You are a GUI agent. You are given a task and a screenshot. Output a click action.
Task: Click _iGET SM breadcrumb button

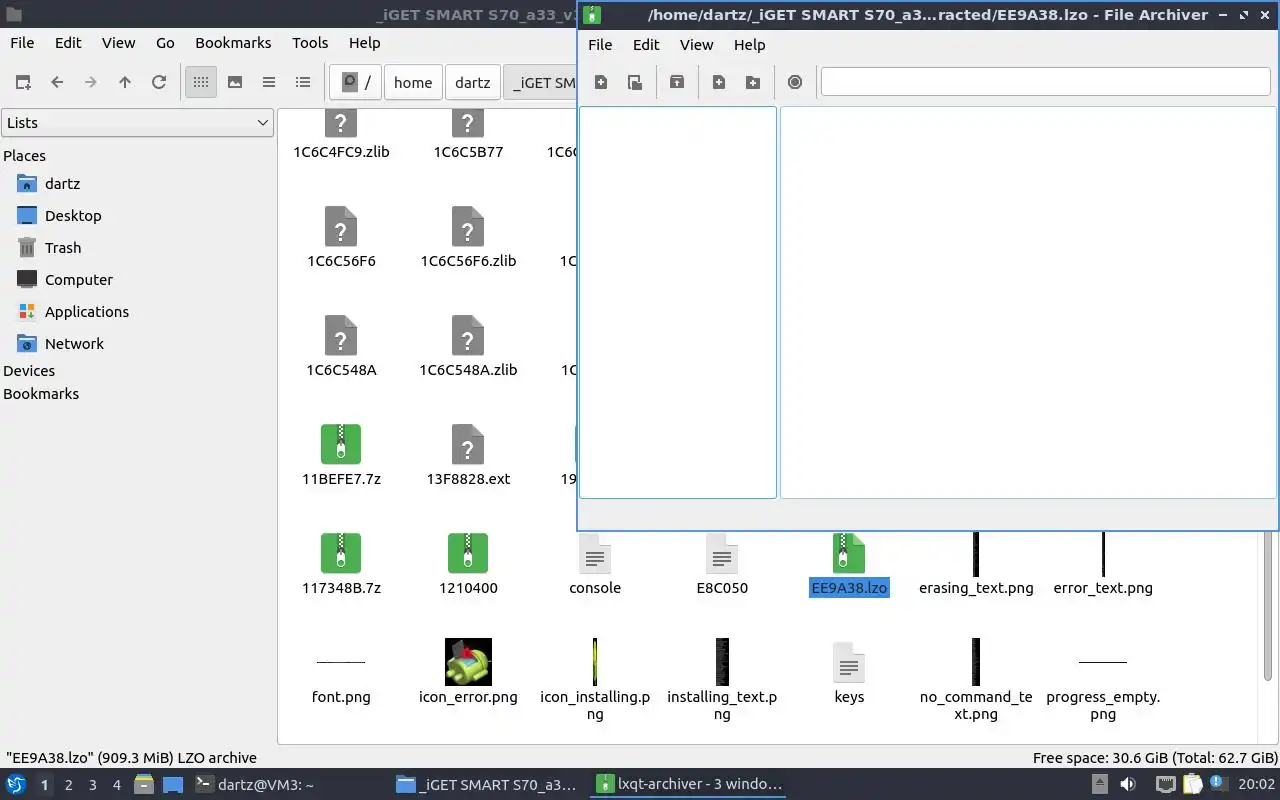click(540, 82)
